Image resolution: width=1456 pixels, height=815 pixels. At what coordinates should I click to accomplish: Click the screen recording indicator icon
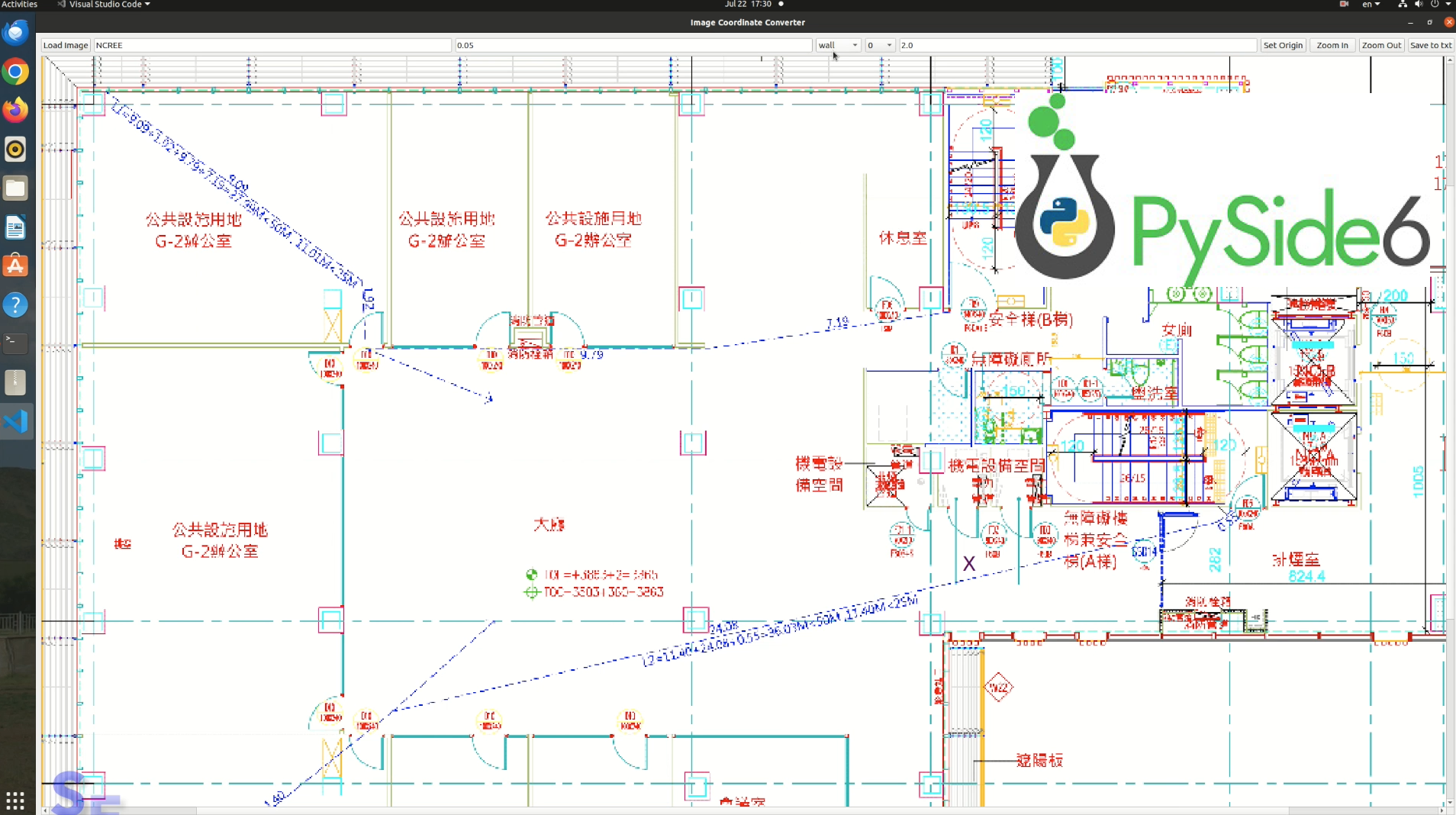pos(1344,4)
